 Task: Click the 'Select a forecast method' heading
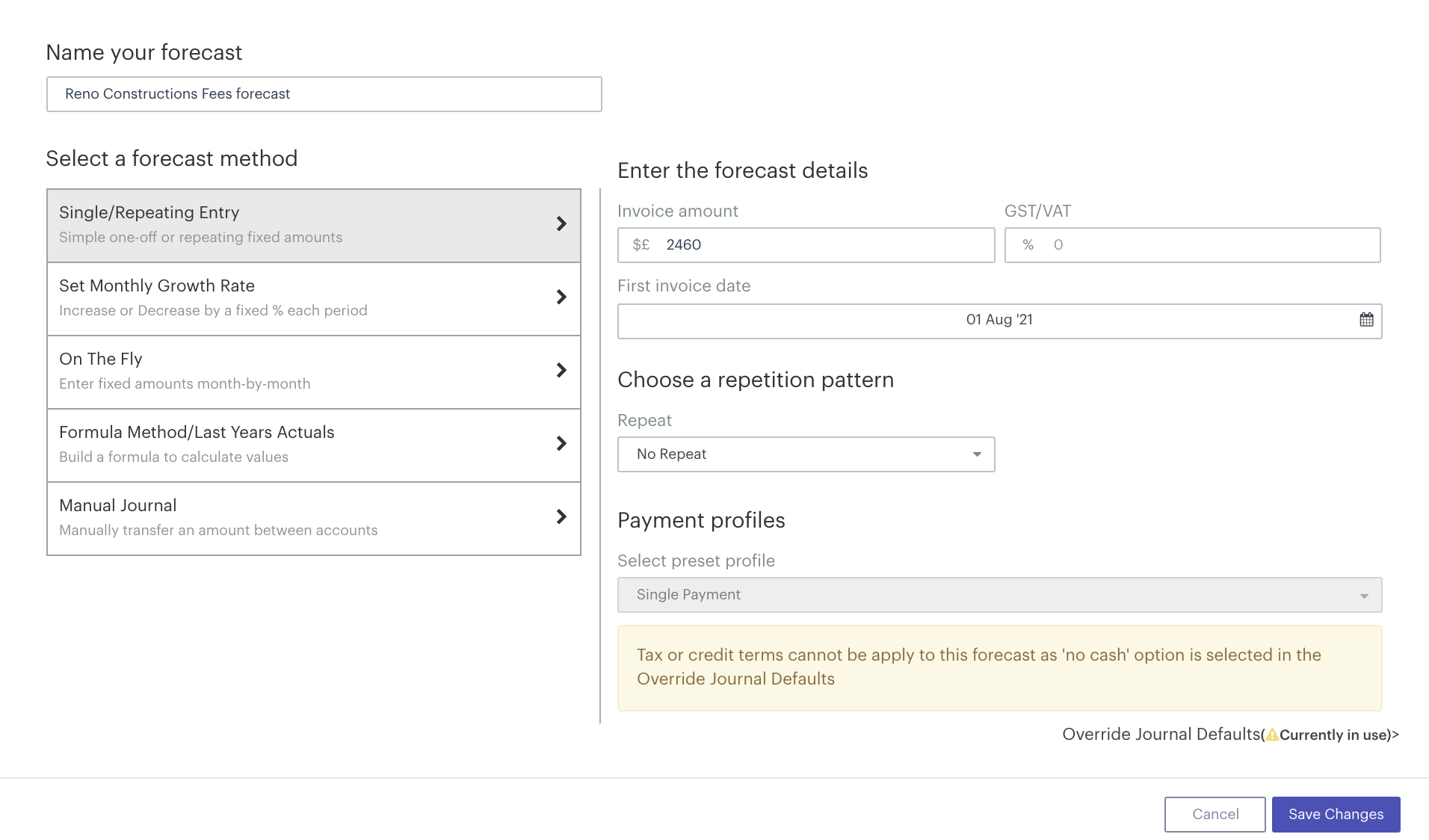pos(172,158)
